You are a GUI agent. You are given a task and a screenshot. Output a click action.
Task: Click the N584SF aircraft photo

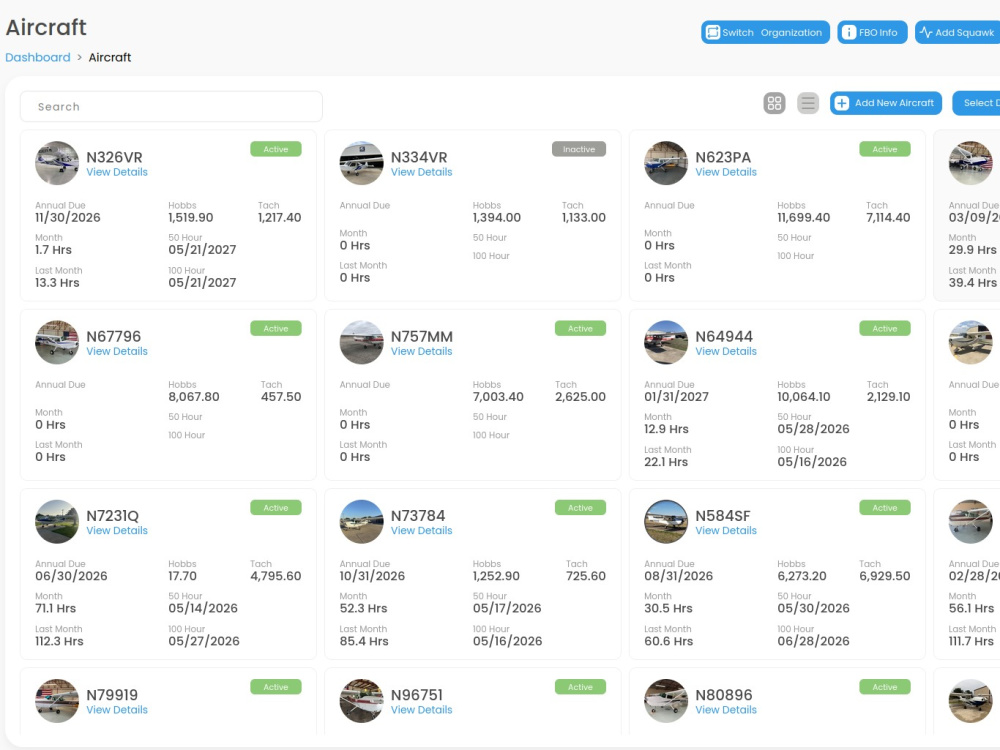666,522
